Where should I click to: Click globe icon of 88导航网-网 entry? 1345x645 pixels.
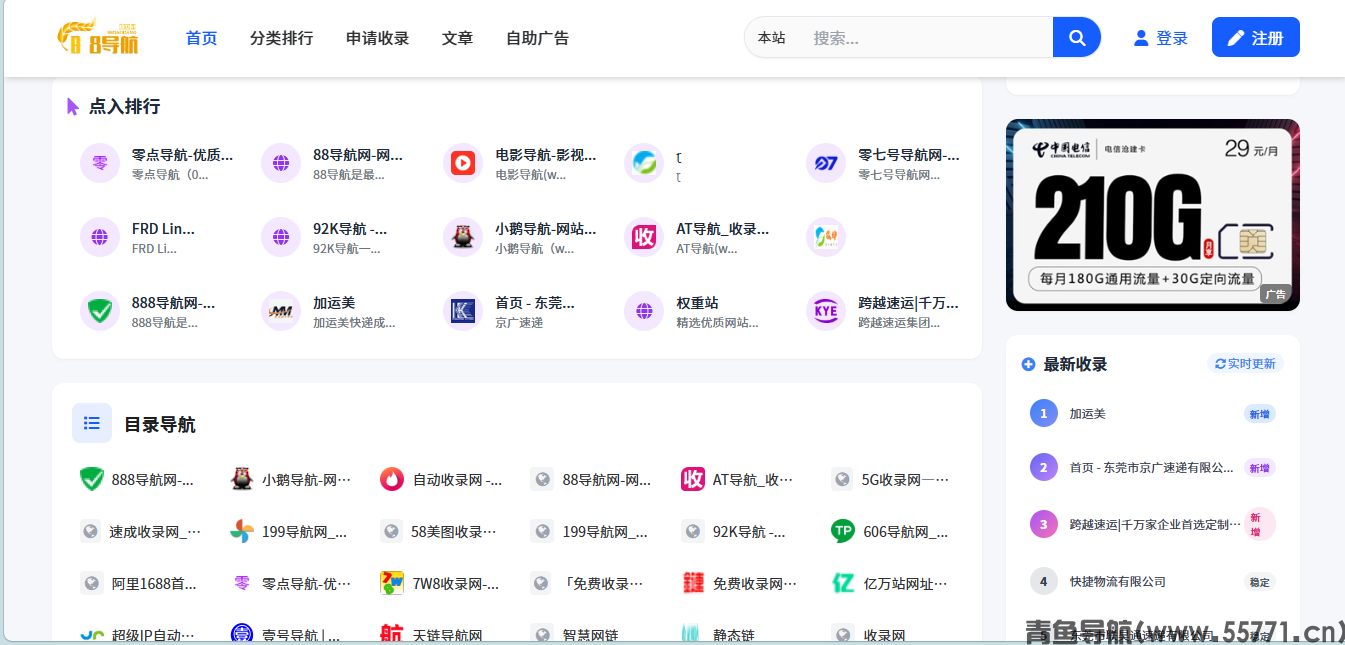click(x=281, y=163)
